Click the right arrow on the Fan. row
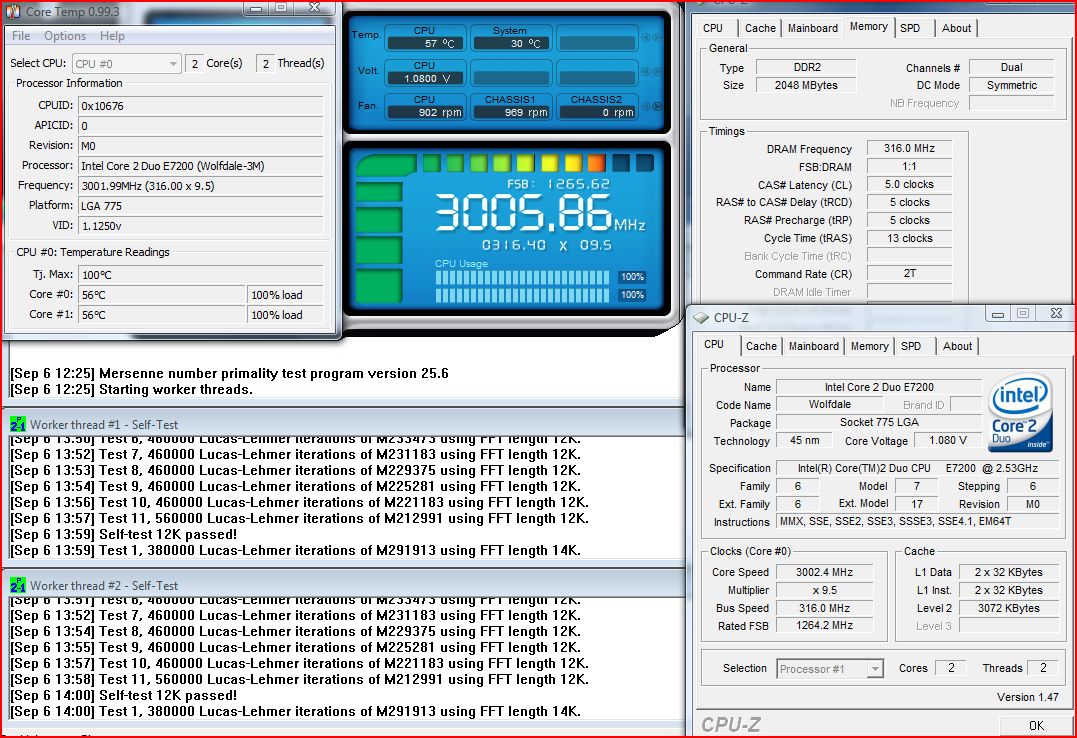The width and height of the screenshot is (1077, 738). point(657,106)
